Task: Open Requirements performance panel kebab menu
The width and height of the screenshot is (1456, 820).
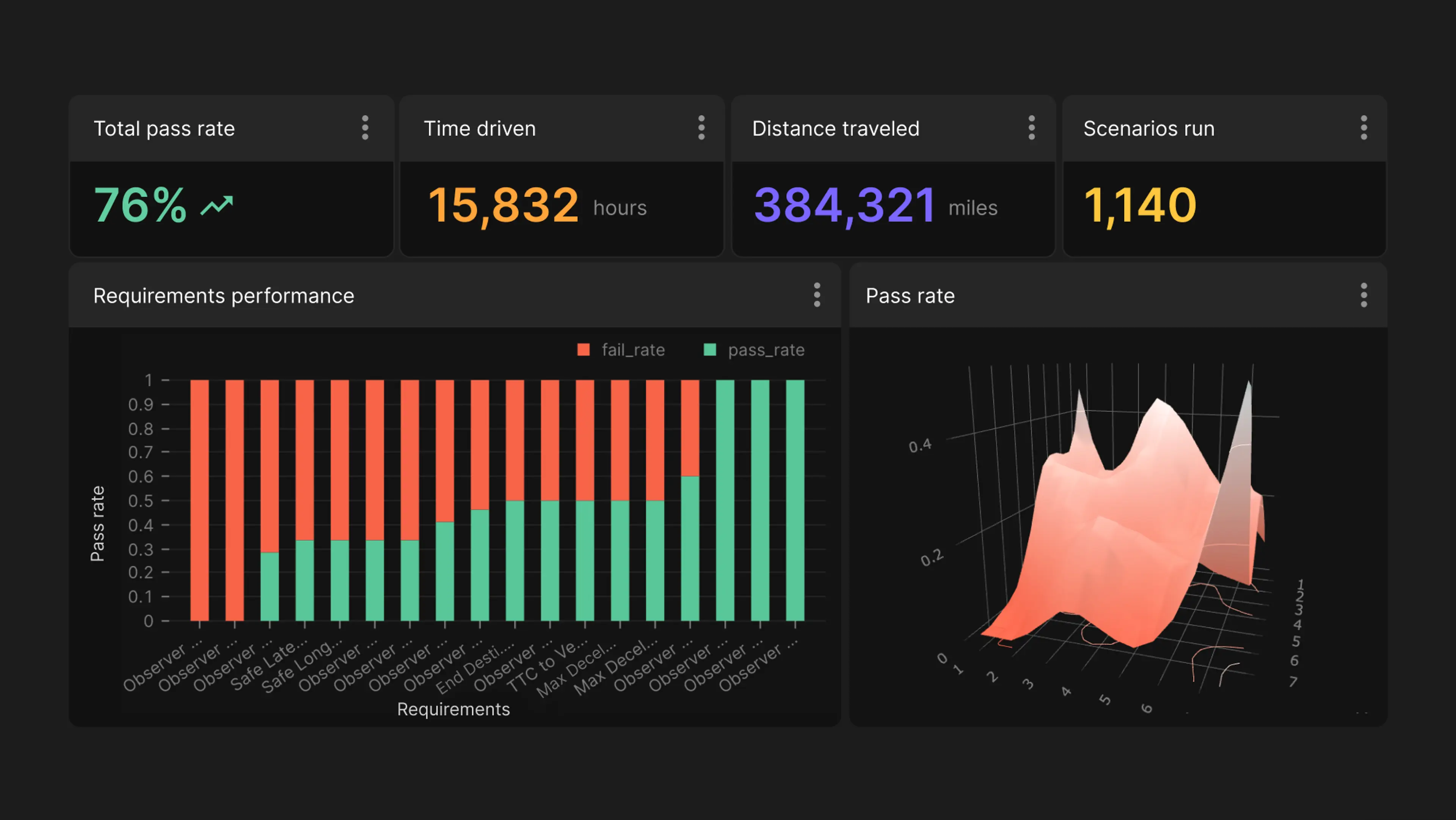Action: pyautogui.click(x=817, y=295)
